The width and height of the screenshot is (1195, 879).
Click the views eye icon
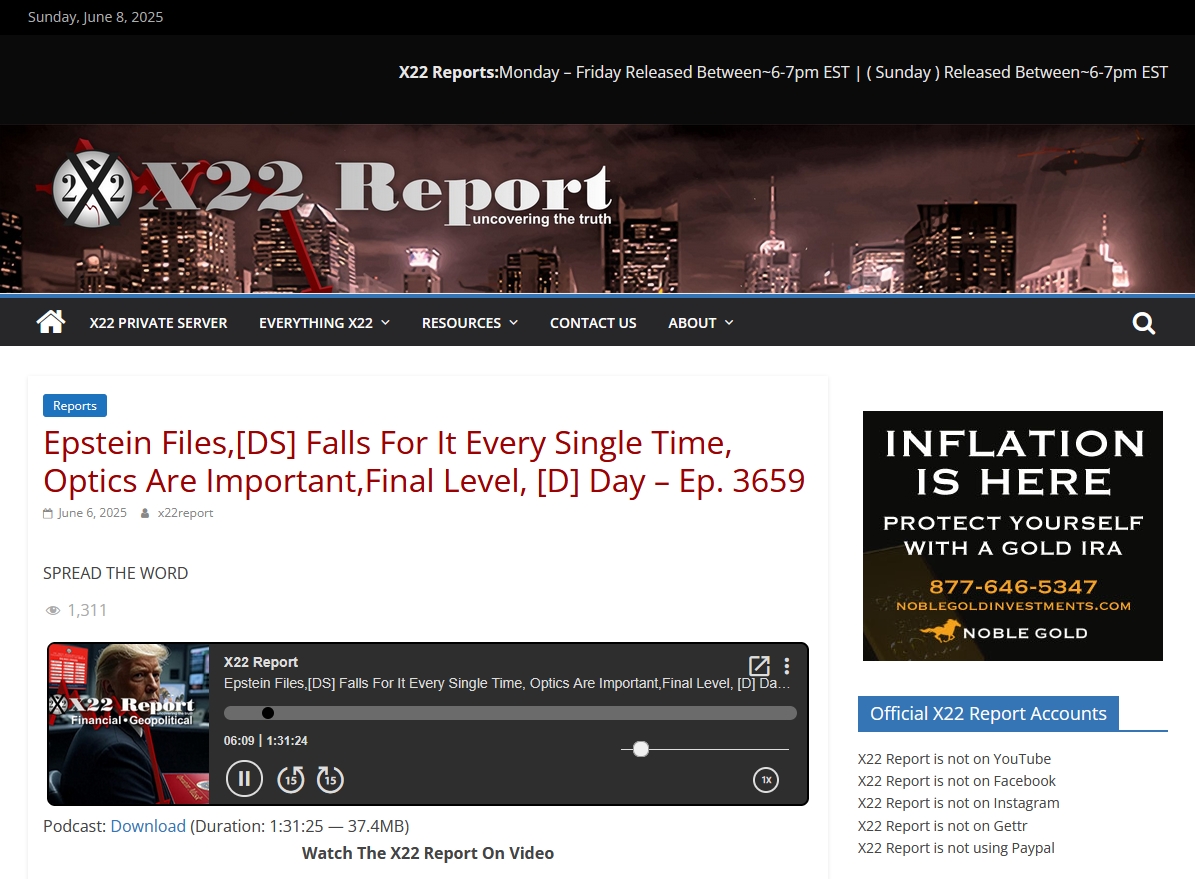tap(53, 611)
